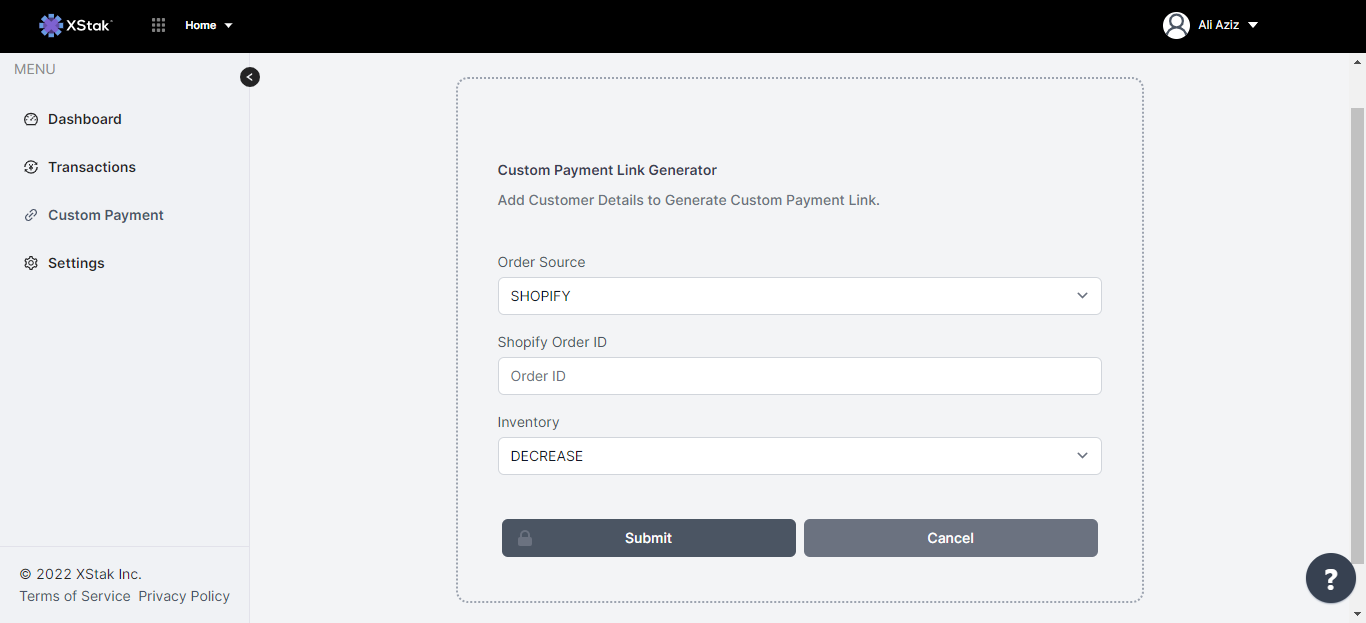The height and width of the screenshot is (623, 1366).
Task: Expand the Order Source dropdown
Action: (x=799, y=296)
